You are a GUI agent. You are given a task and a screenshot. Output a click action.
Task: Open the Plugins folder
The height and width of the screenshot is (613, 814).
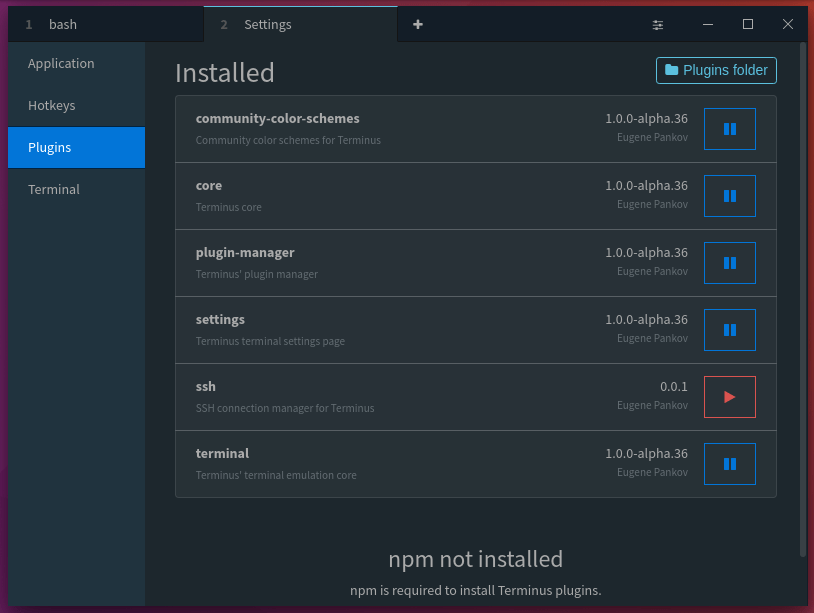coord(716,70)
